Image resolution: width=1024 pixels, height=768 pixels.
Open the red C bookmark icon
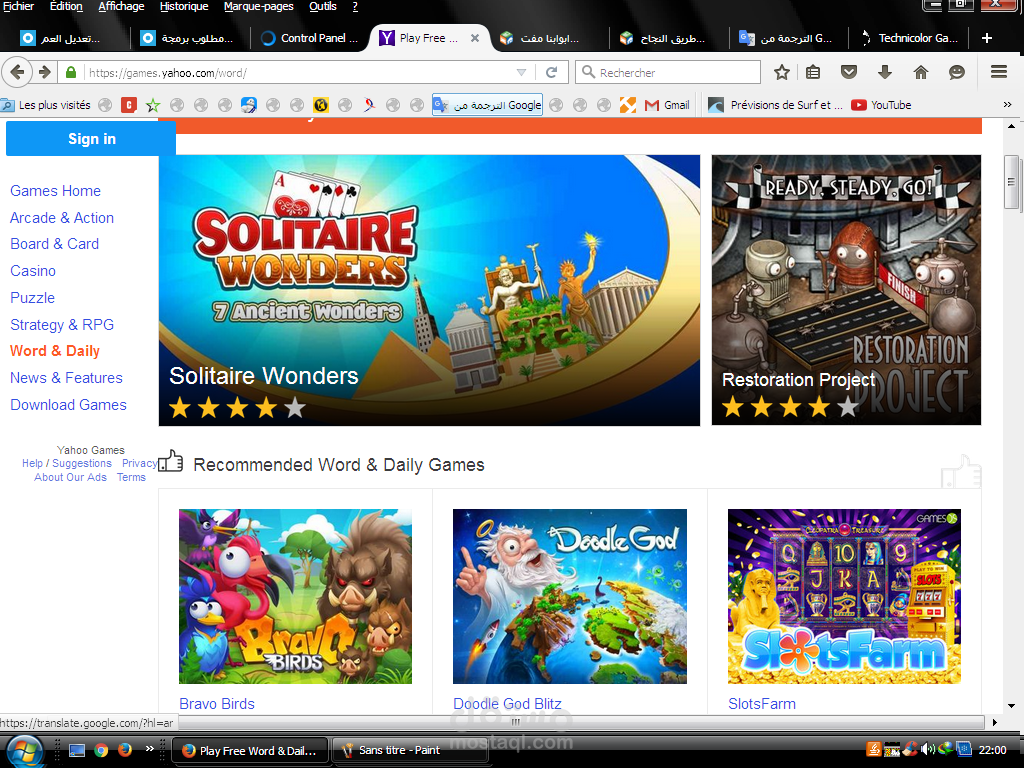(x=129, y=104)
